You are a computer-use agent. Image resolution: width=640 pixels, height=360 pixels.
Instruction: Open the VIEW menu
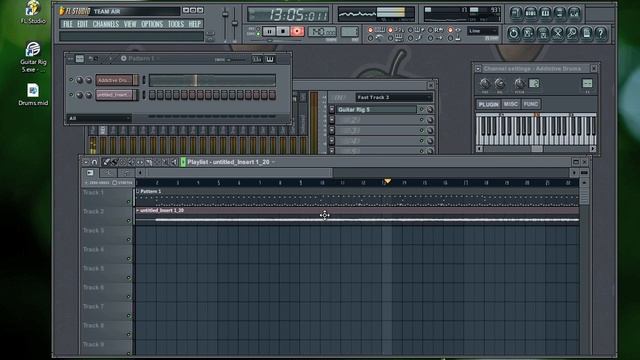[130, 24]
